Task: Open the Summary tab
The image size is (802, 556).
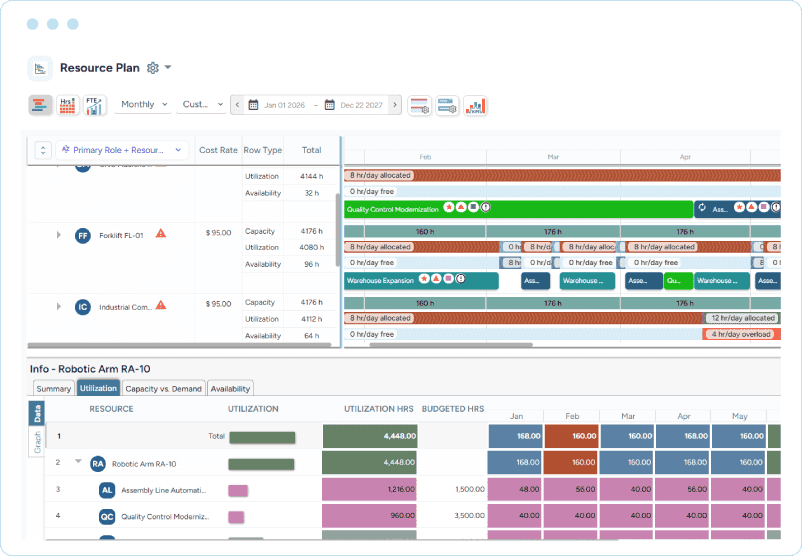Action: pos(54,389)
